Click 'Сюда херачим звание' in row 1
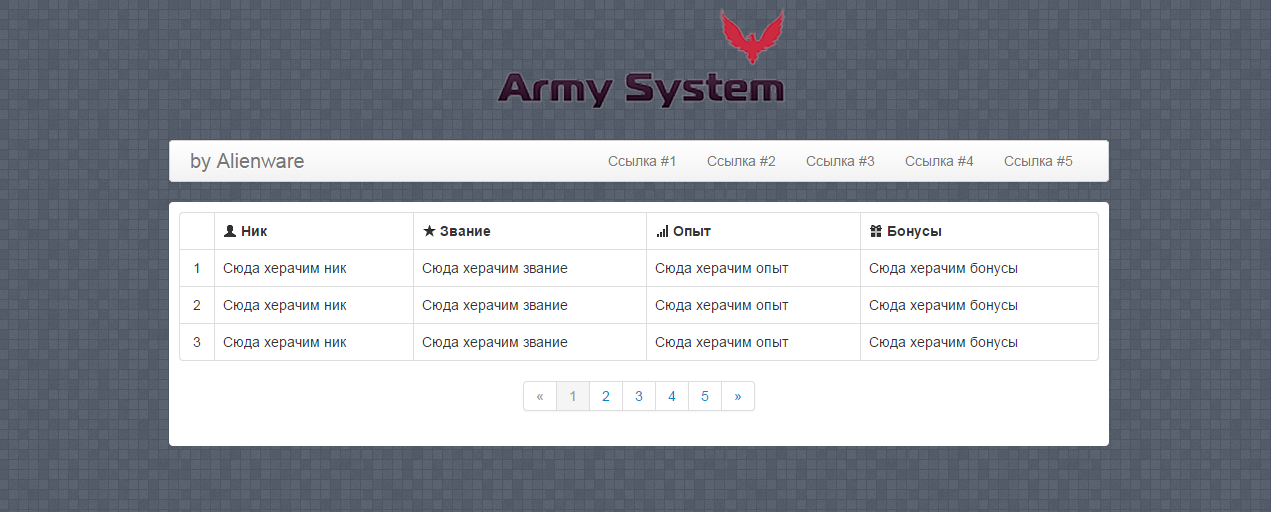This screenshot has width=1271, height=512. click(495, 268)
